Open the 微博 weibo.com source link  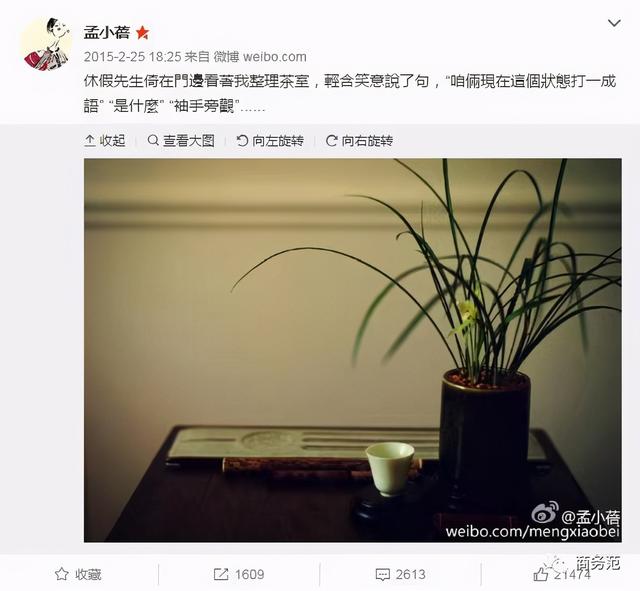click(x=260, y=57)
